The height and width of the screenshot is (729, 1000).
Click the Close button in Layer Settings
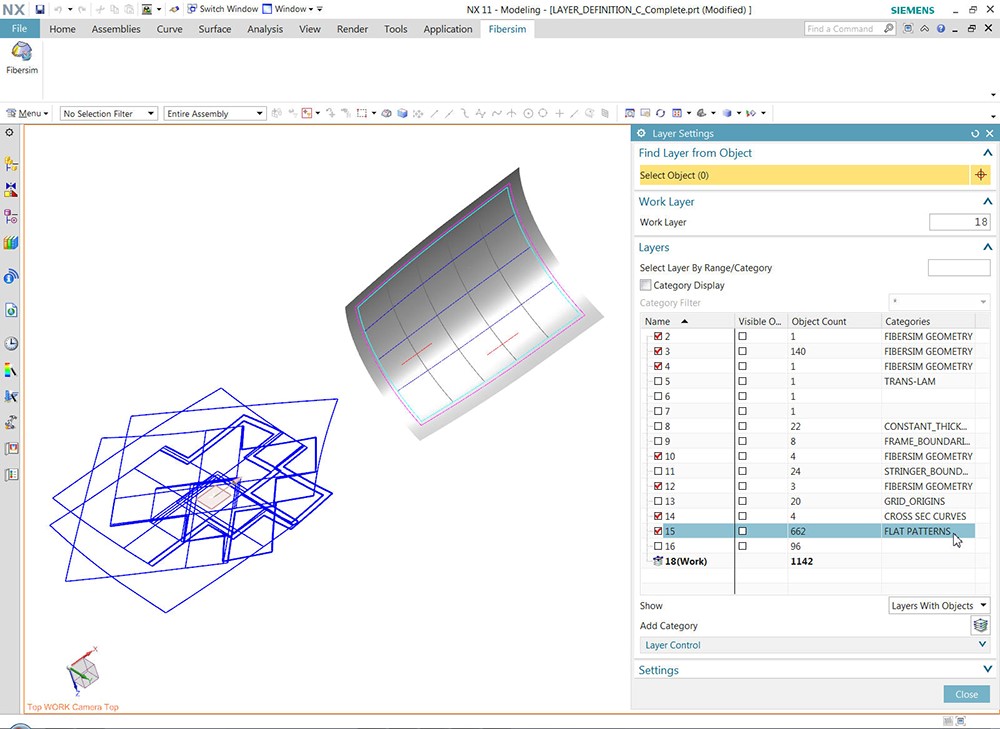(965, 694)
